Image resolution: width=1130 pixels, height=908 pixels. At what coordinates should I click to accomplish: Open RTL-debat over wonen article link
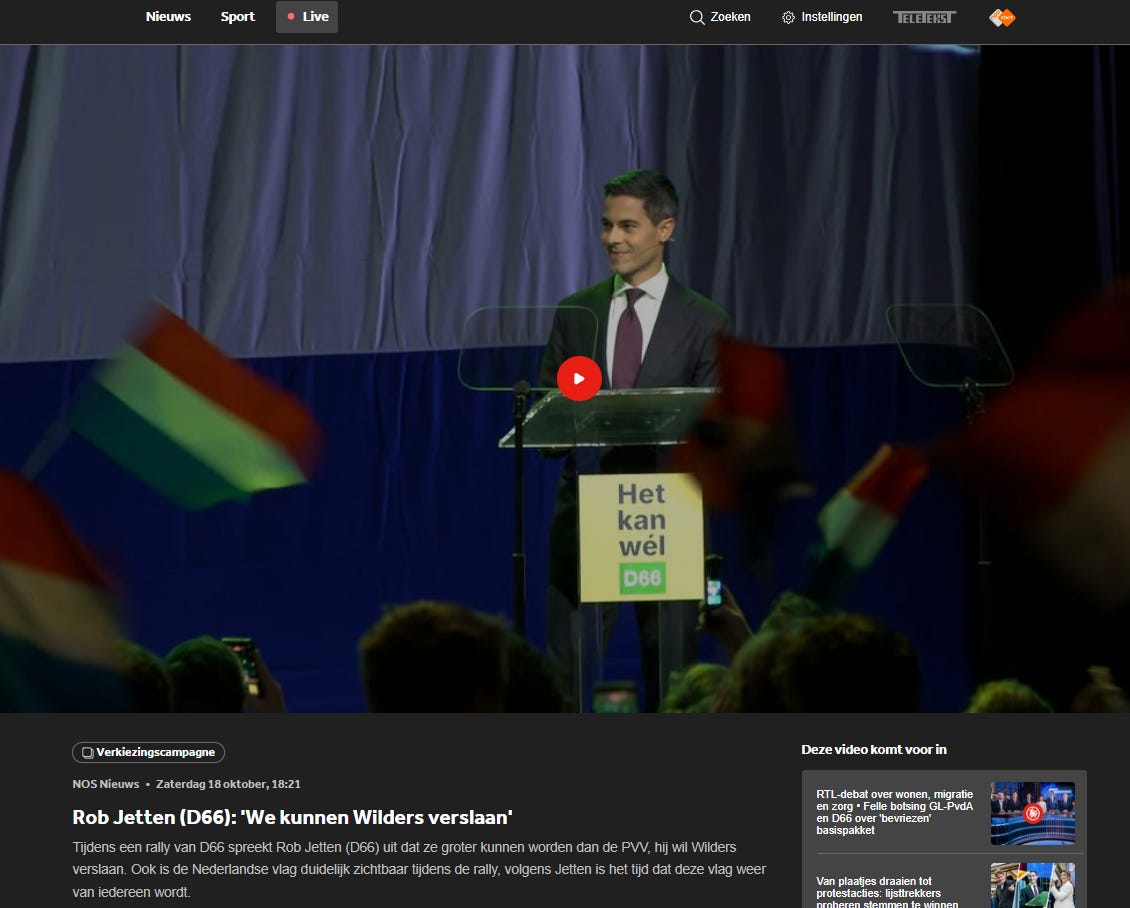(895, 812)
